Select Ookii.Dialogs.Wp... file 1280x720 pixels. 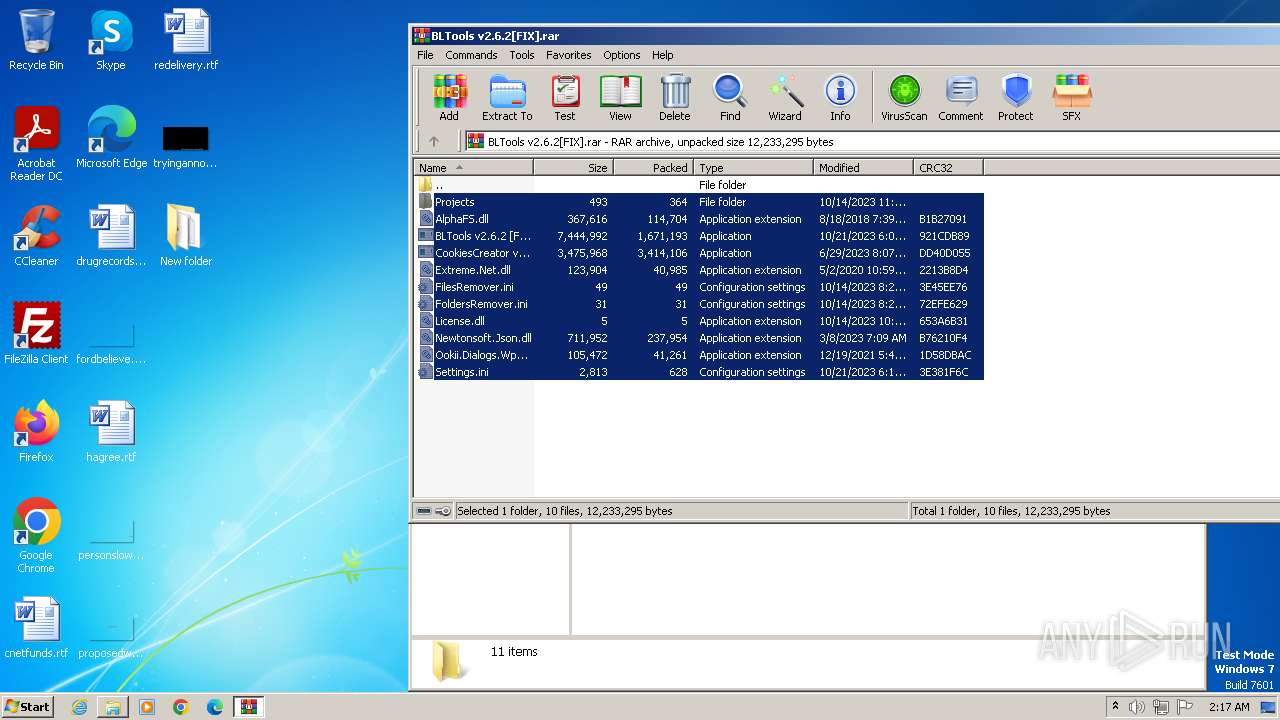[699, 355]
